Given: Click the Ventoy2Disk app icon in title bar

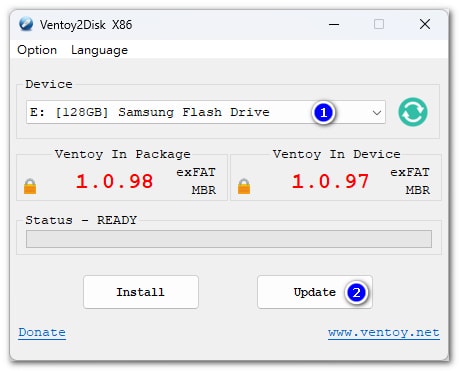Looking at the screenshot, I should pyautogui.click(x=26, y=24).
